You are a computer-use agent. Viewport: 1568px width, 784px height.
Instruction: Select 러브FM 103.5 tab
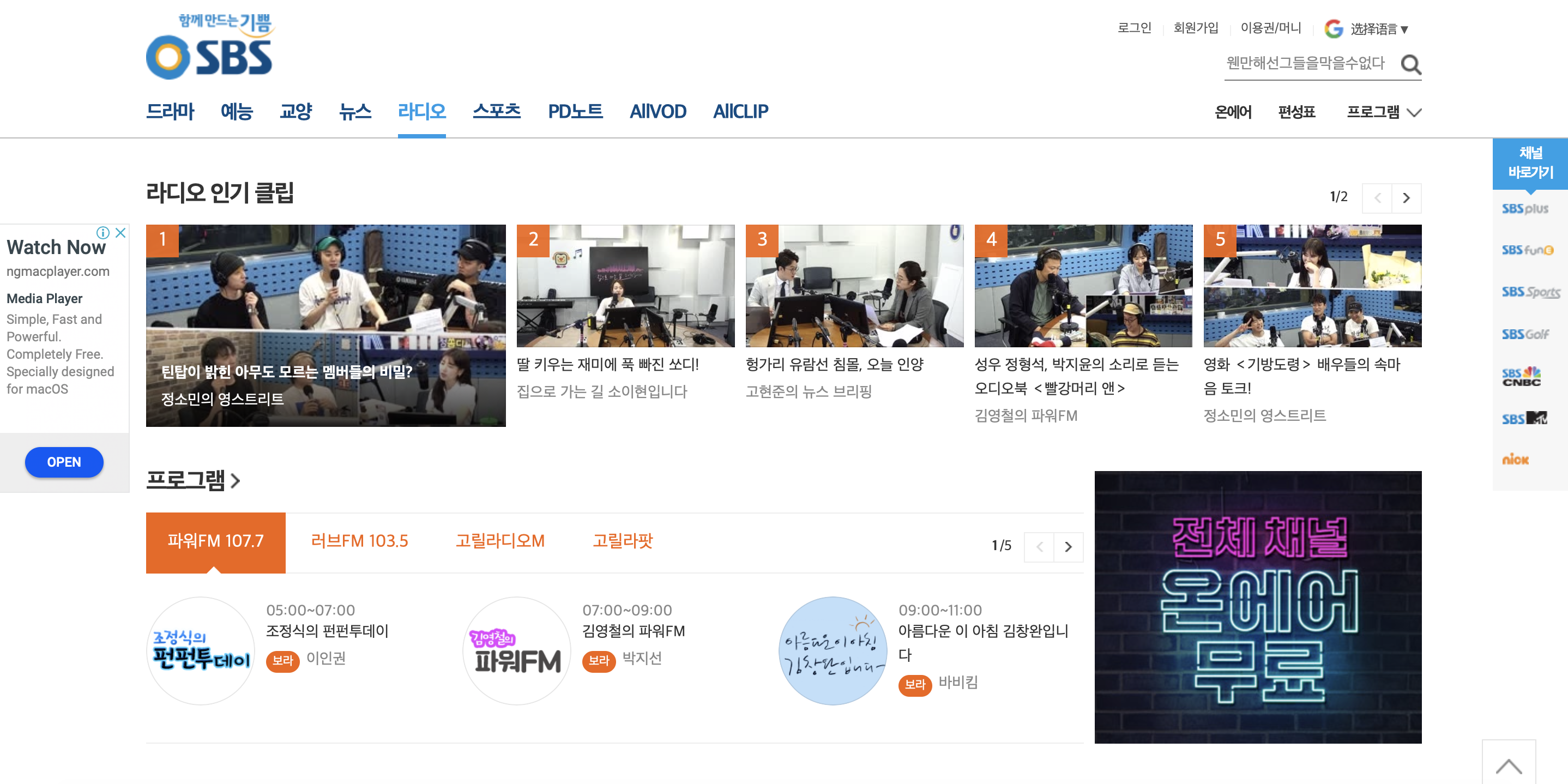pyautogui.click(x=359, y=541)
